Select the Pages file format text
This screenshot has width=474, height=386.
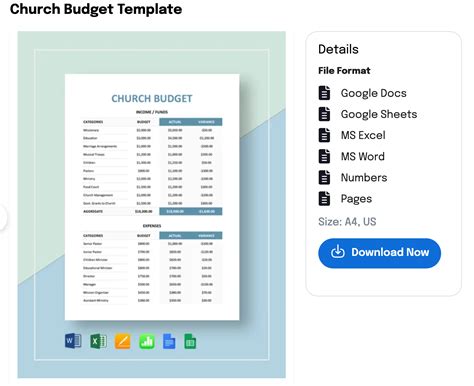tap(356, 199)
